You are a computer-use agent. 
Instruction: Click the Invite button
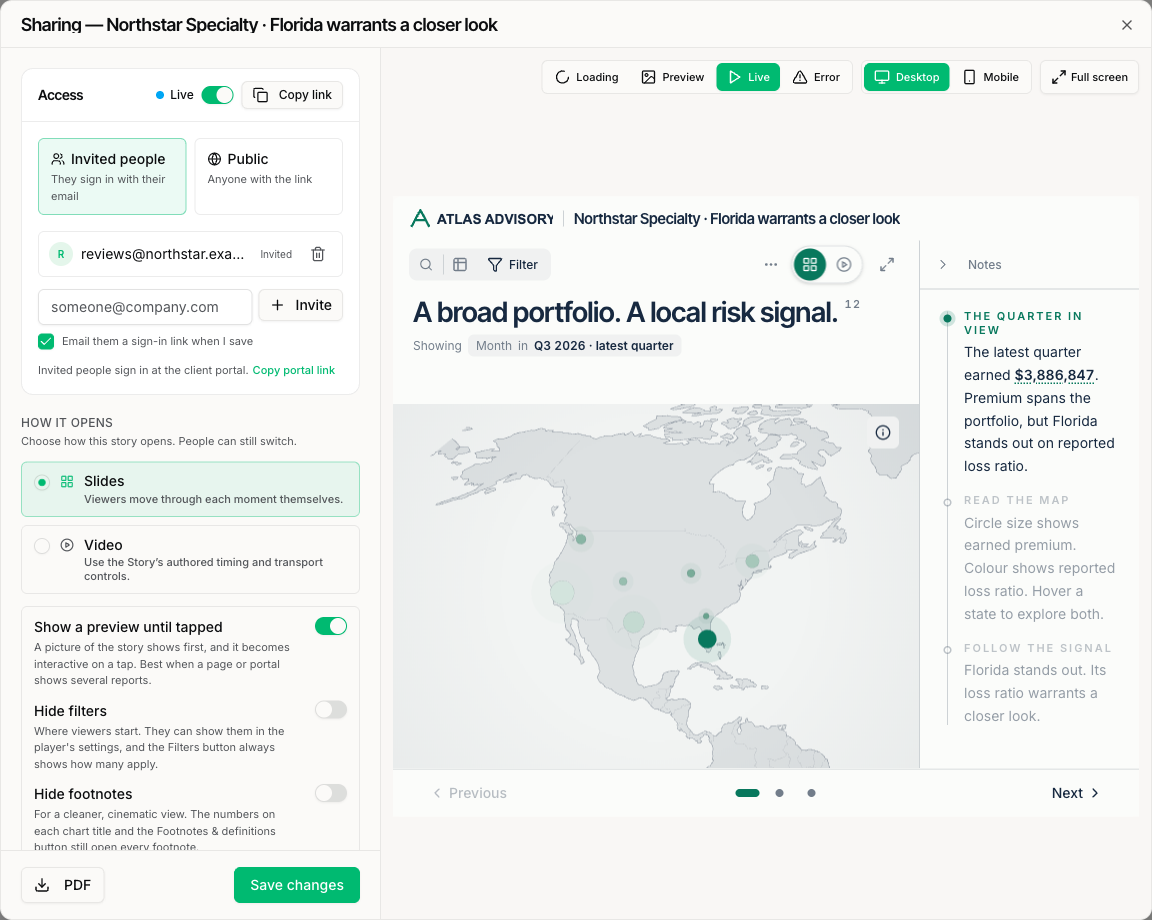point(301,305)
